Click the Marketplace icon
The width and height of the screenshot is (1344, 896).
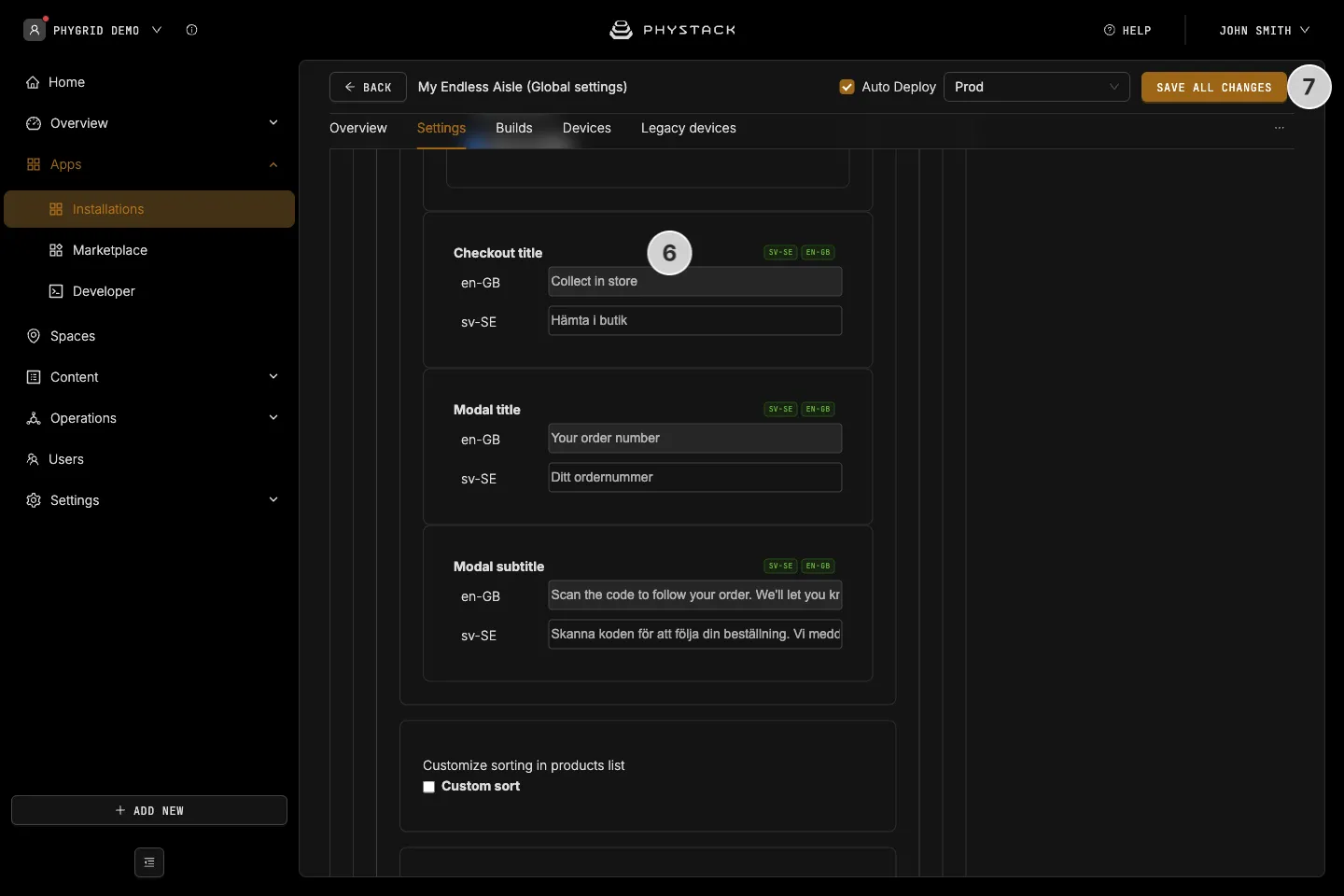point(56,250)
